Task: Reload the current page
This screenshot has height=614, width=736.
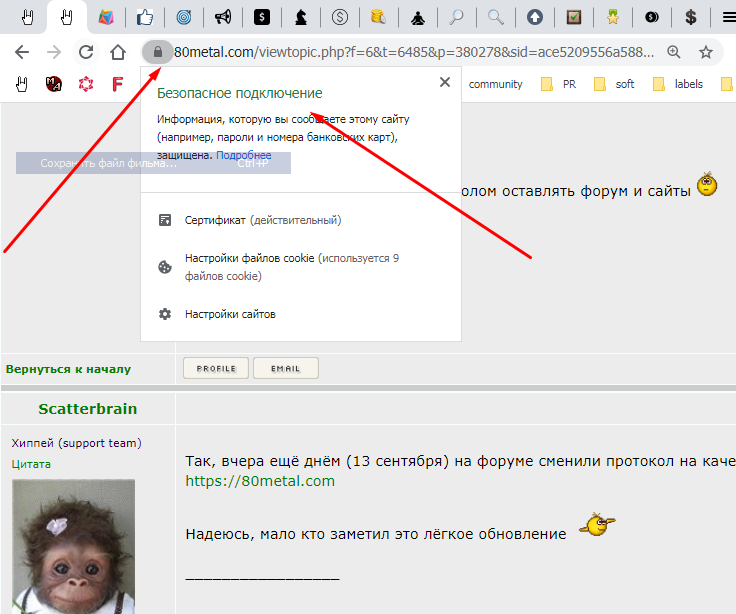Action: (x=86, y=52)
